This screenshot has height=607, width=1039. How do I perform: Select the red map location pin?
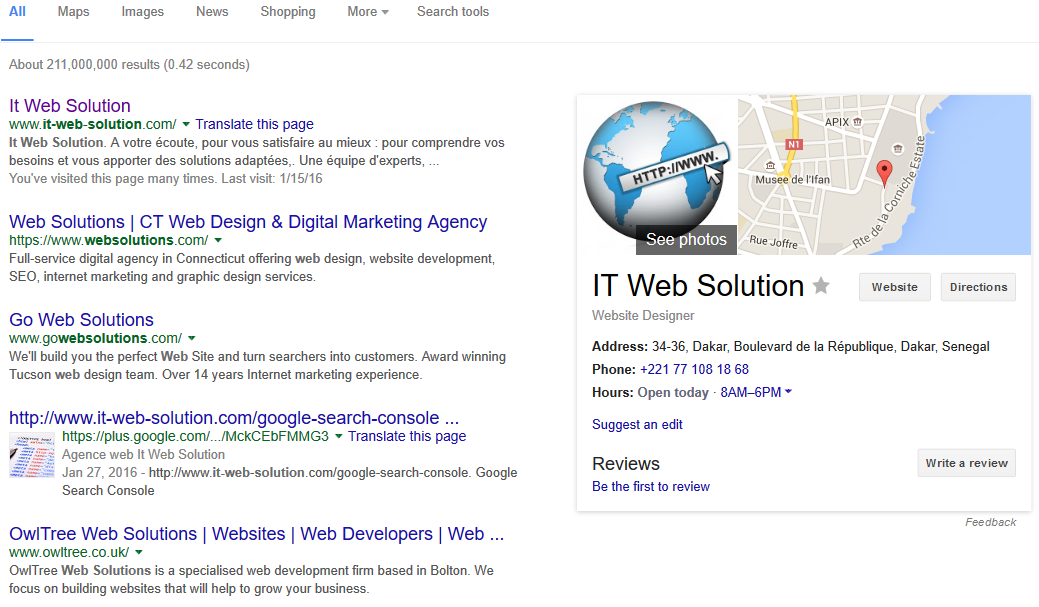[x=884, y=173]
